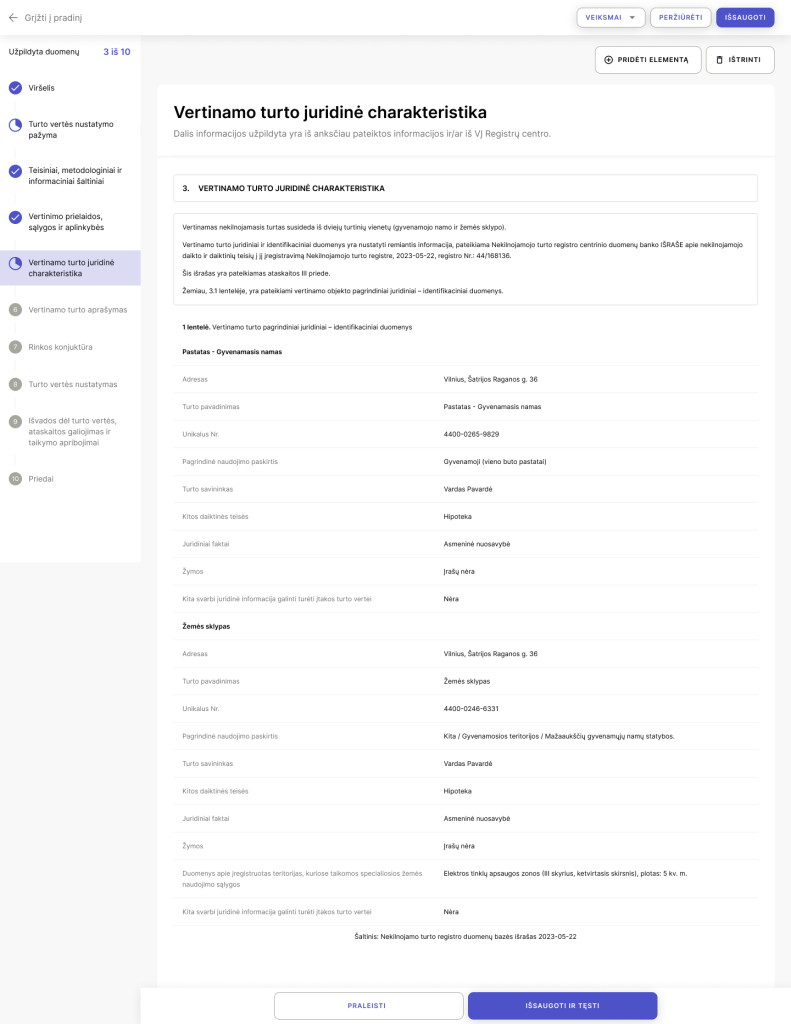The image size is (791, 1024).
Task: Click the section heading text field
Action: (x=465, y=188)
